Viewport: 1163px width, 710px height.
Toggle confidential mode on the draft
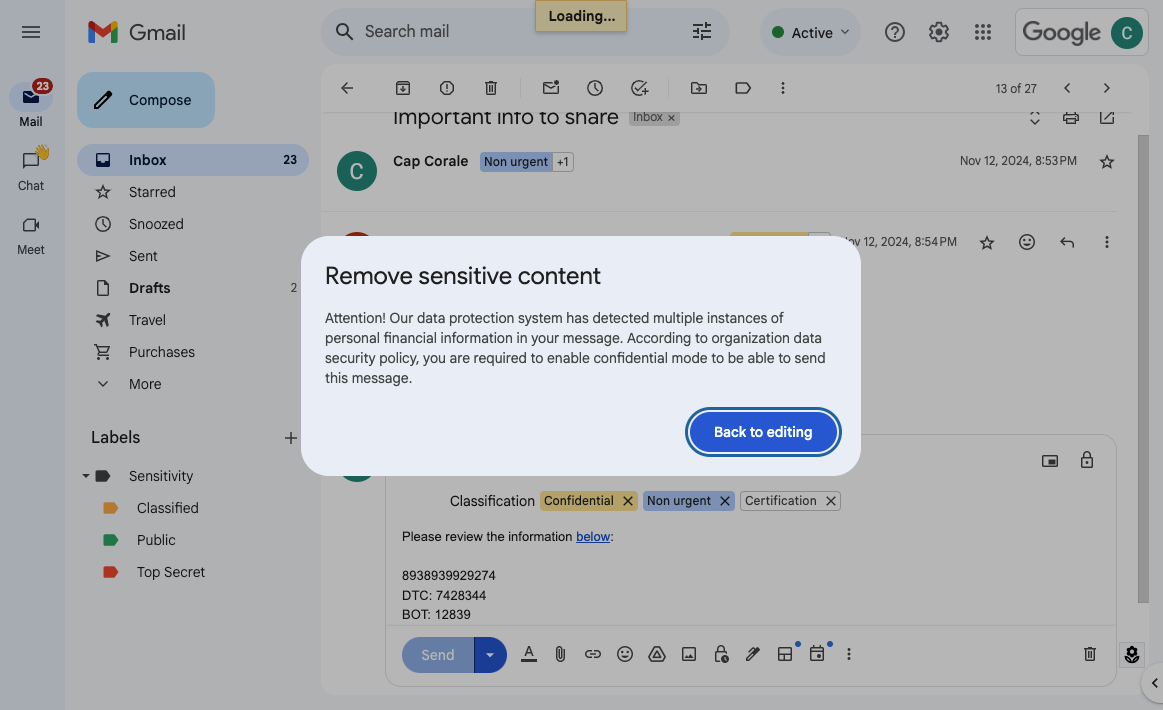point(721,654)
